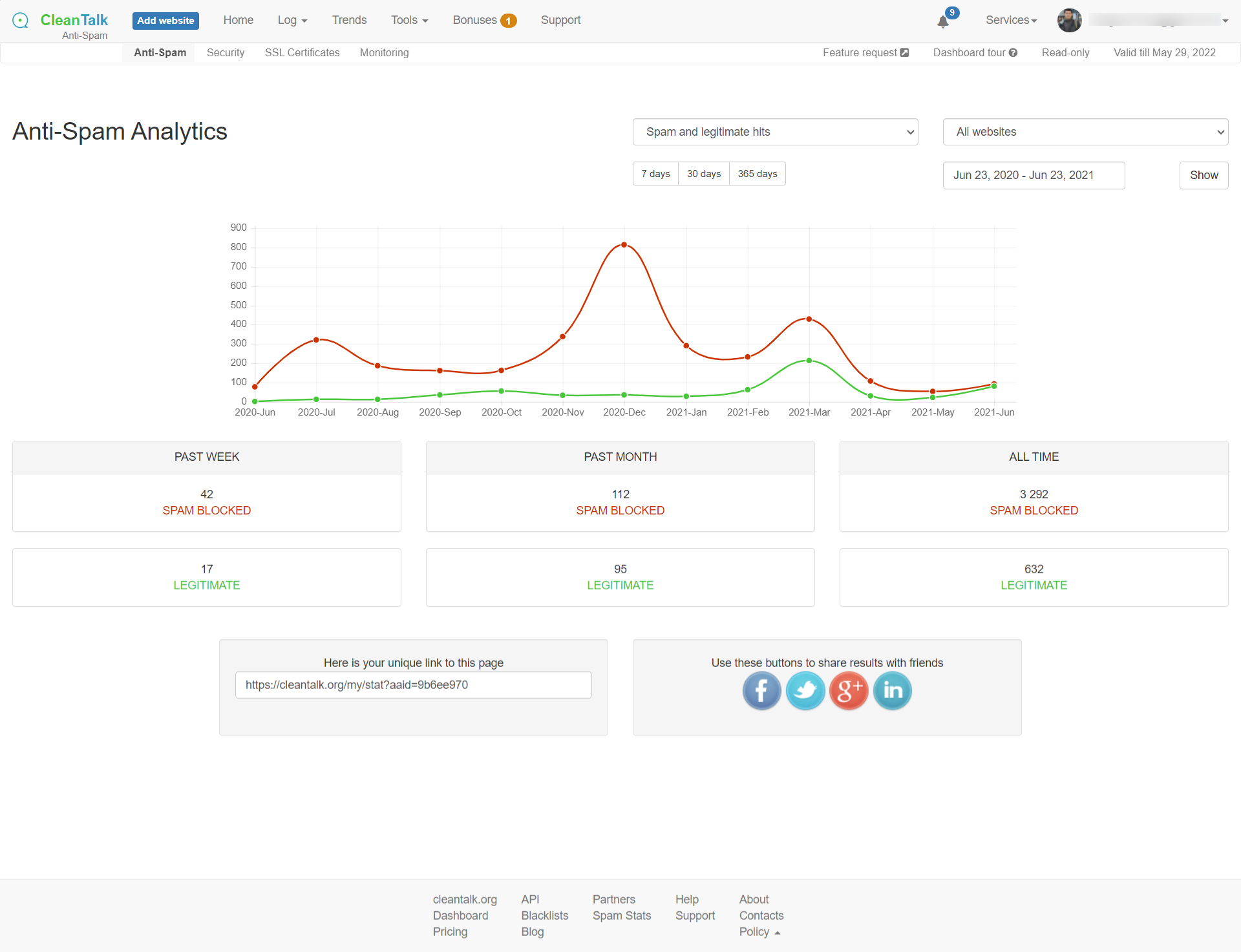Expand the Spam and legitimate hits dropdown
This screenshot has width=1241, height=952.
click(775, 132)
